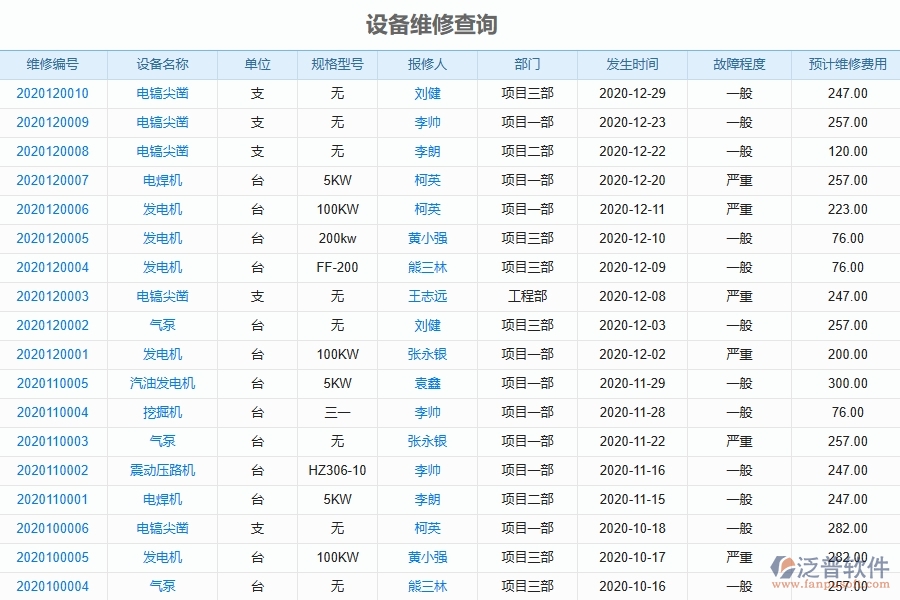Click the 故障程度 column header
The image size is (900, 600).
point(737,64)
